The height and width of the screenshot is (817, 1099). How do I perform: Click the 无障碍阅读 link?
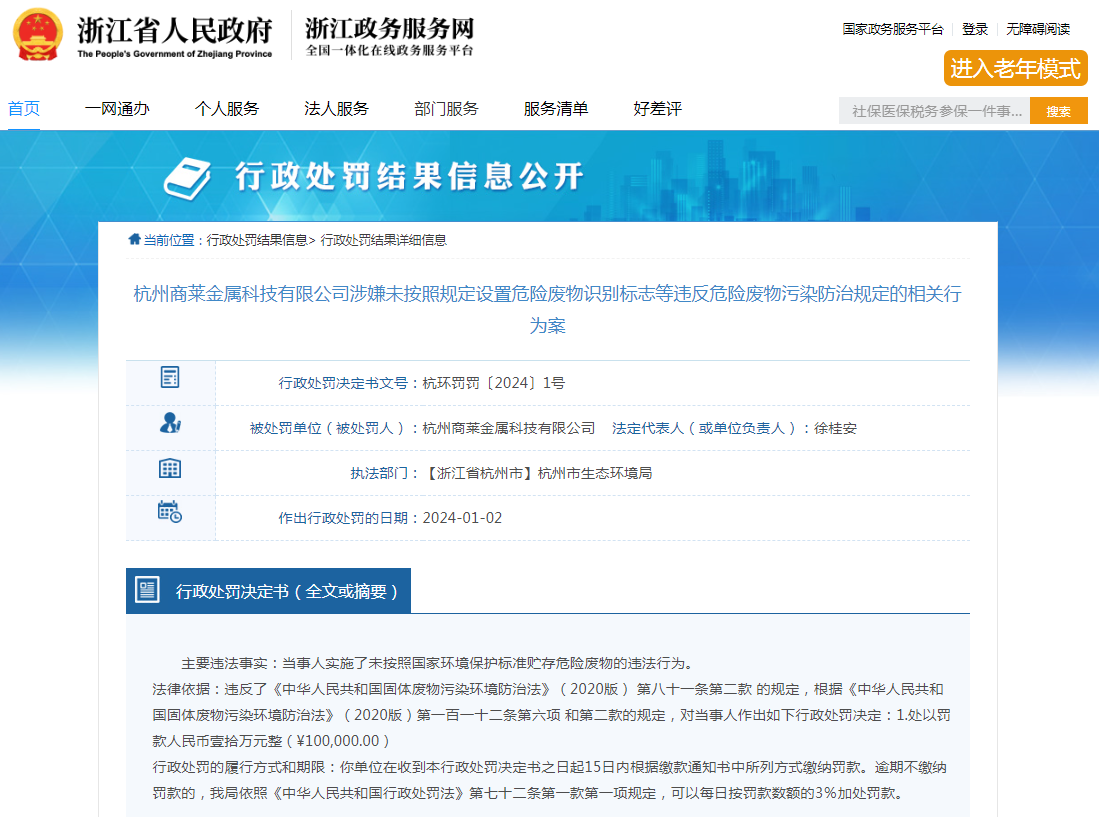click(1038, 29)
